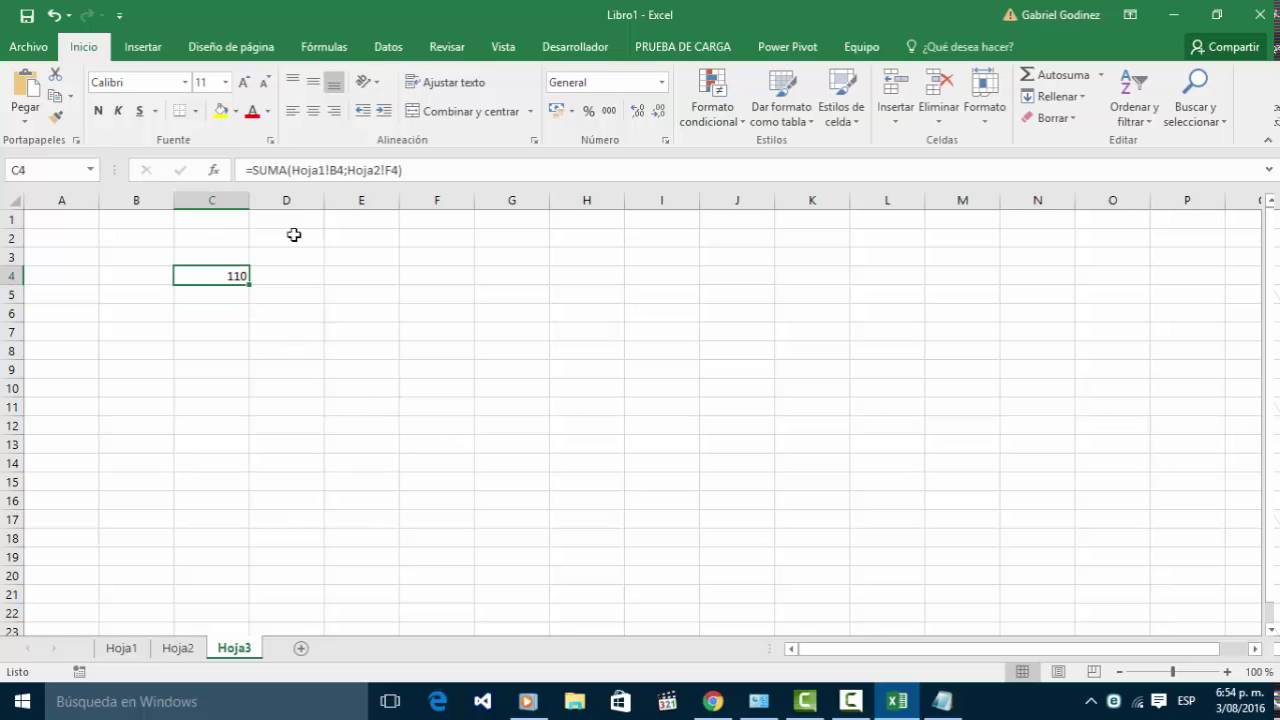Click the Borrar button
1280x720 pixels.
tap(1048, 118)
